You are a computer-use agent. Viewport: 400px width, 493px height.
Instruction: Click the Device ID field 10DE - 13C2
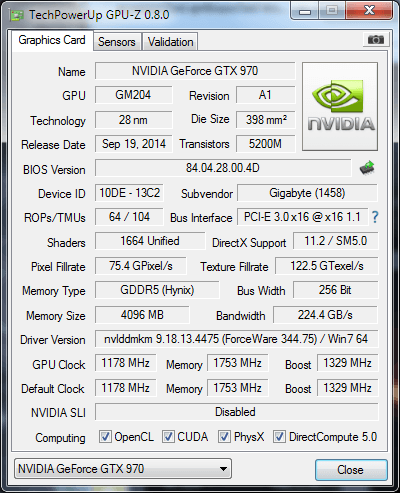(x=129, y=193)
